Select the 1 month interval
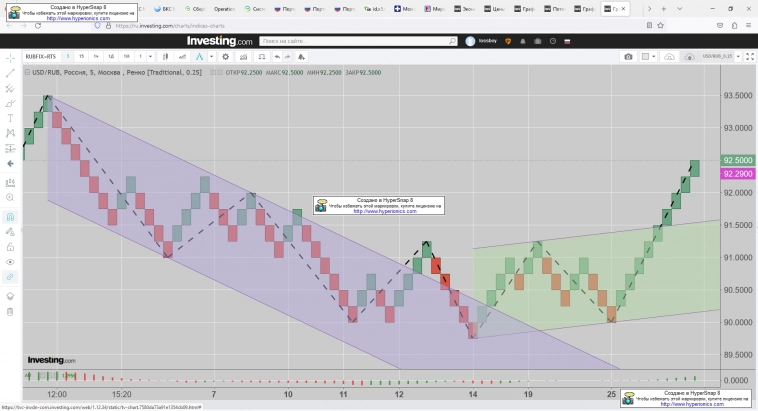758x411 pixels. pos(127,57)
